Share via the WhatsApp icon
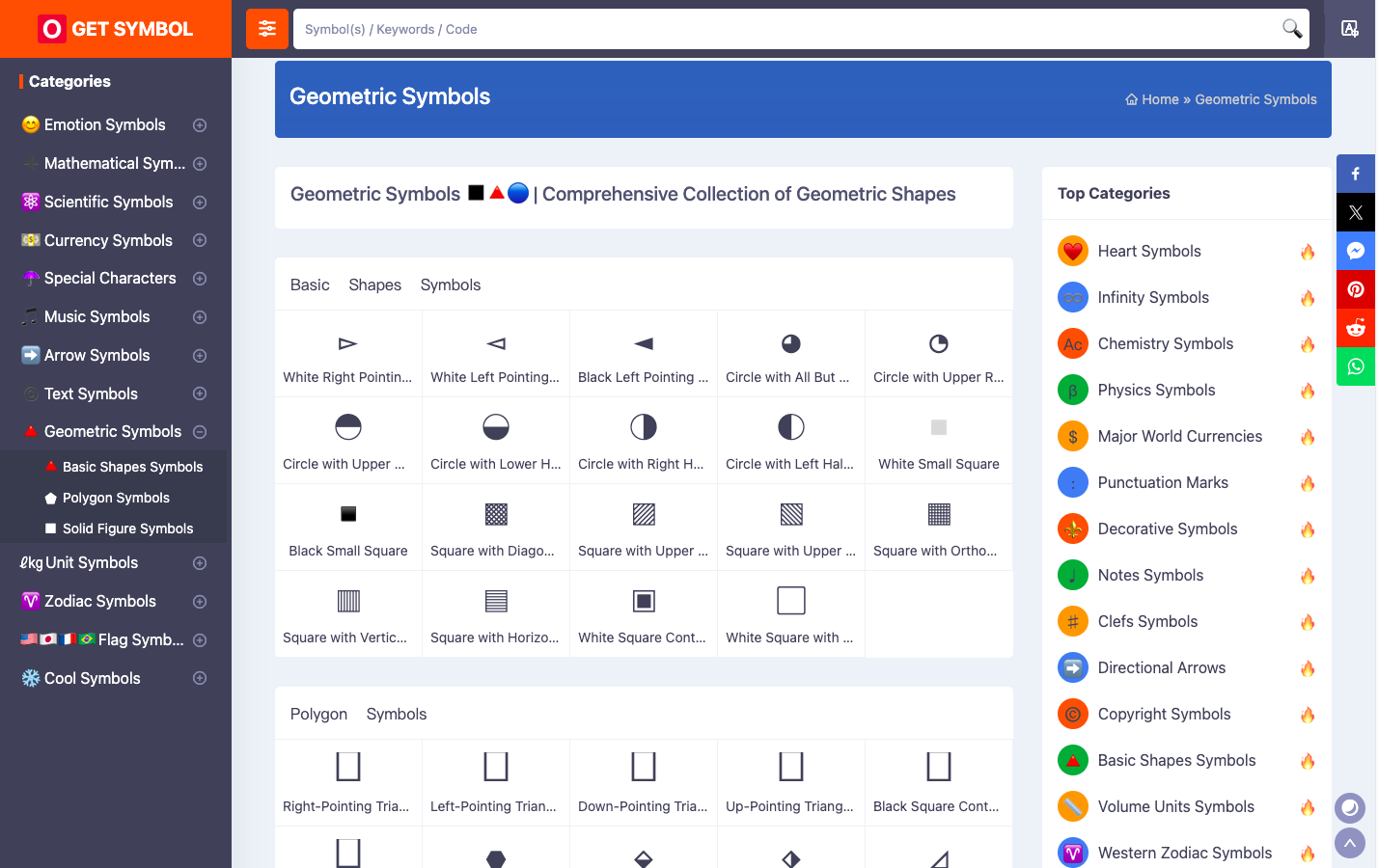This screenshot has width=1378, height=868. tap(1356, 366)
